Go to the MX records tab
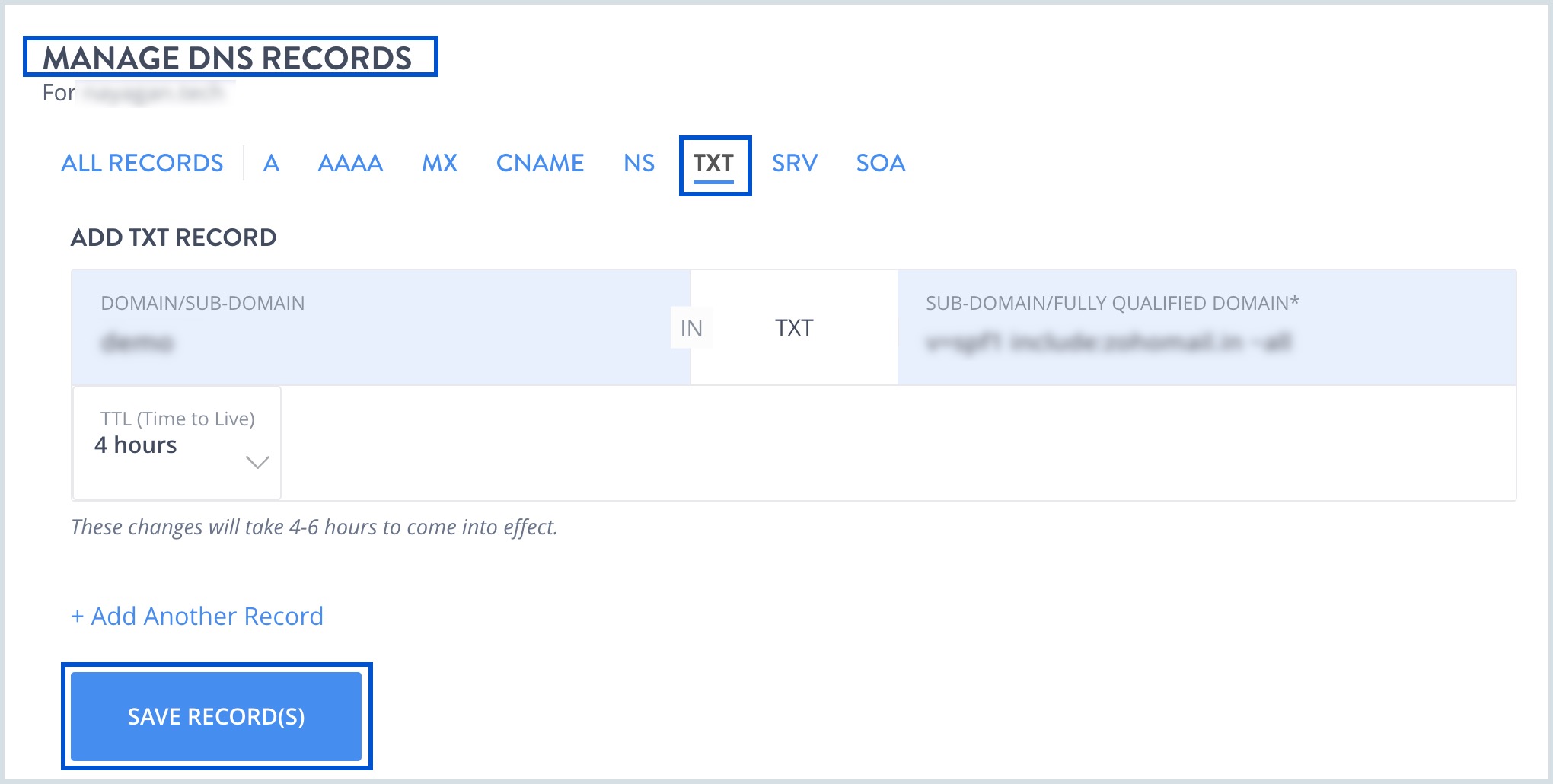This screenshot has height=784, width=1553. [439, 163]
